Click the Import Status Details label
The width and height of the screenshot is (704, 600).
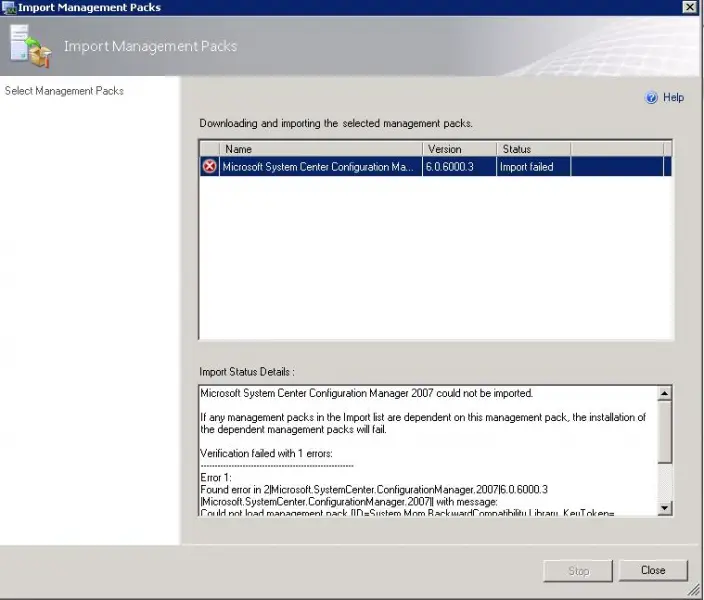247,372
